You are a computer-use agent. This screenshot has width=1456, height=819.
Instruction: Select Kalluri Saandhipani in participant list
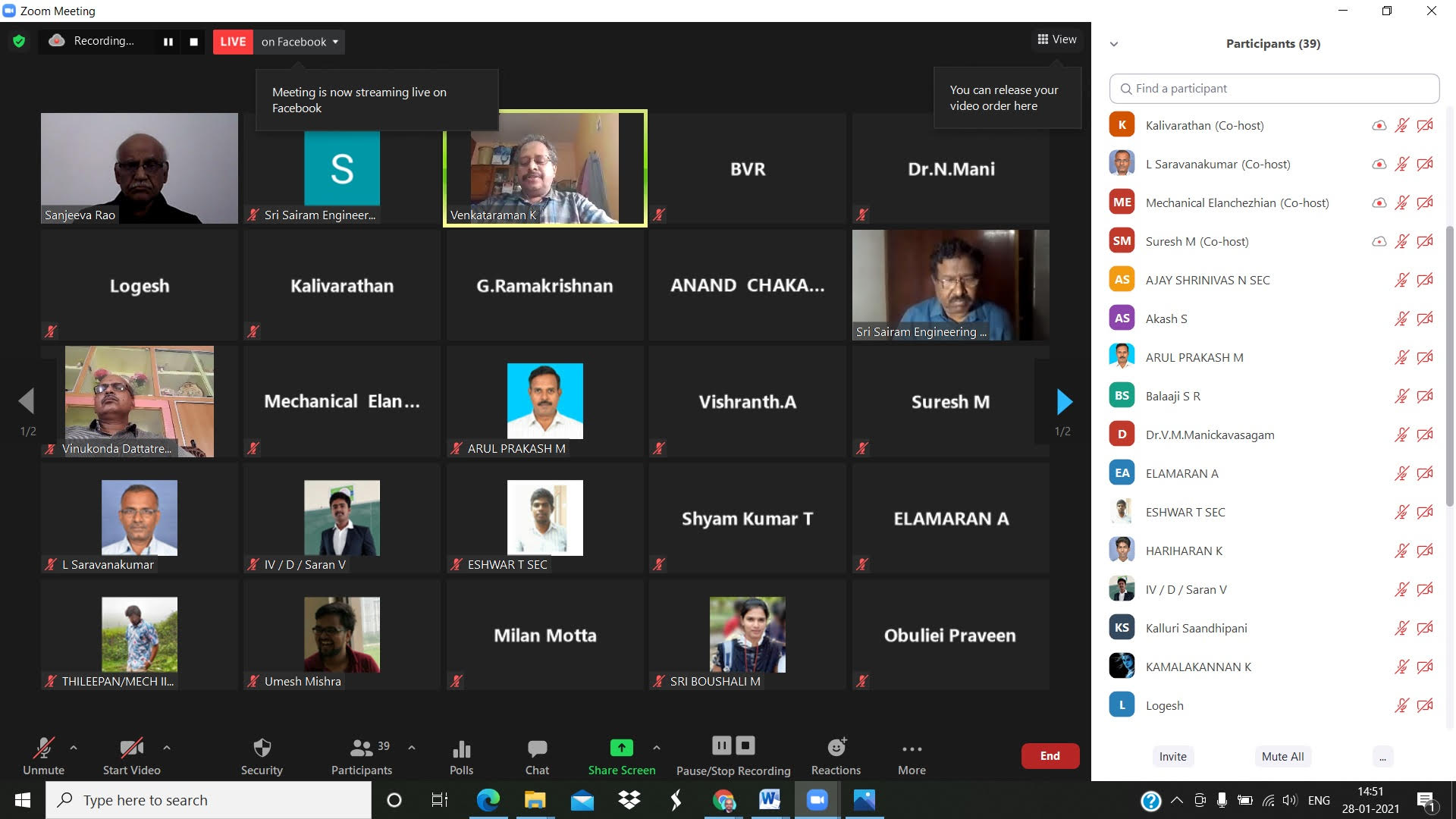(x=1274, y=629)
